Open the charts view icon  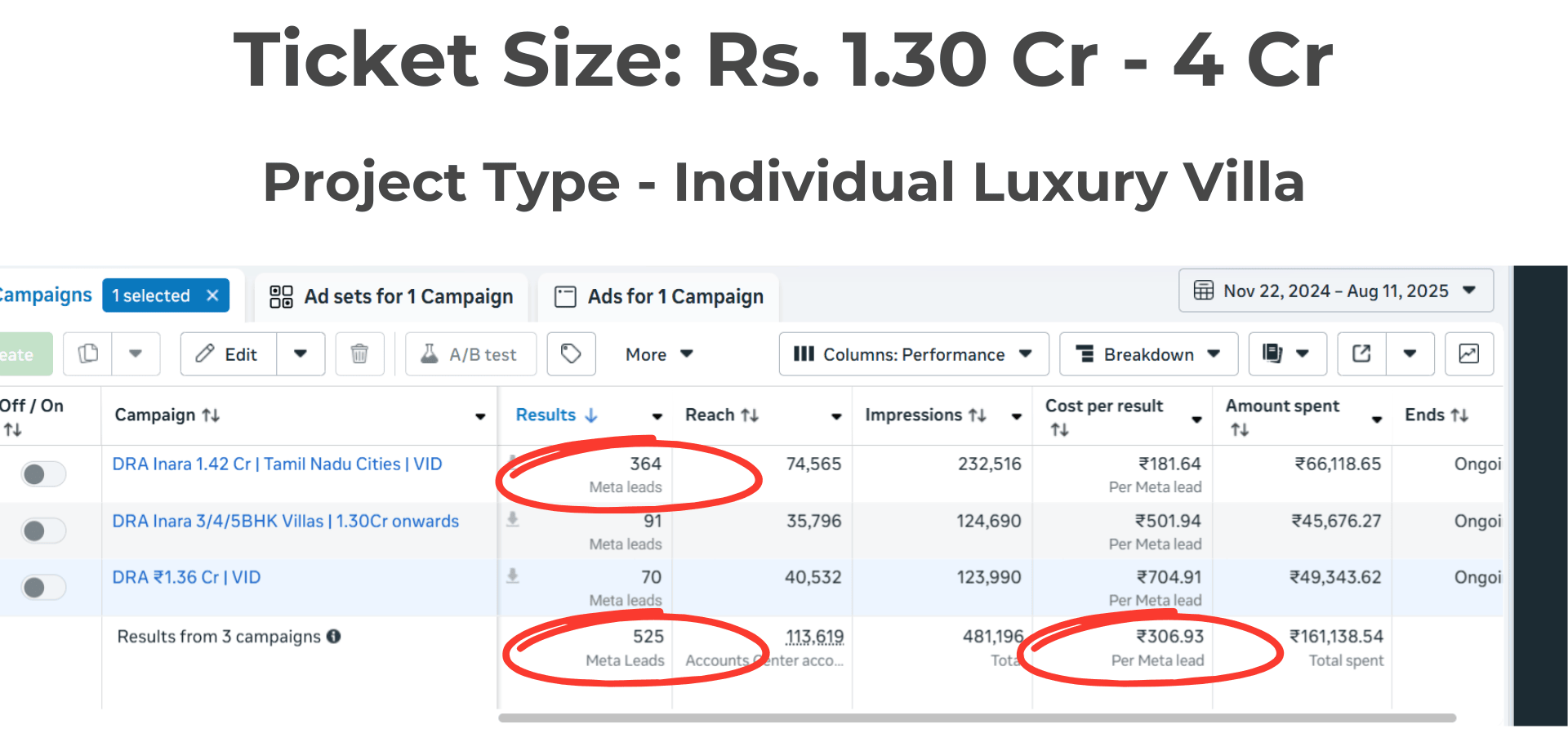(x=1468, y=354)
